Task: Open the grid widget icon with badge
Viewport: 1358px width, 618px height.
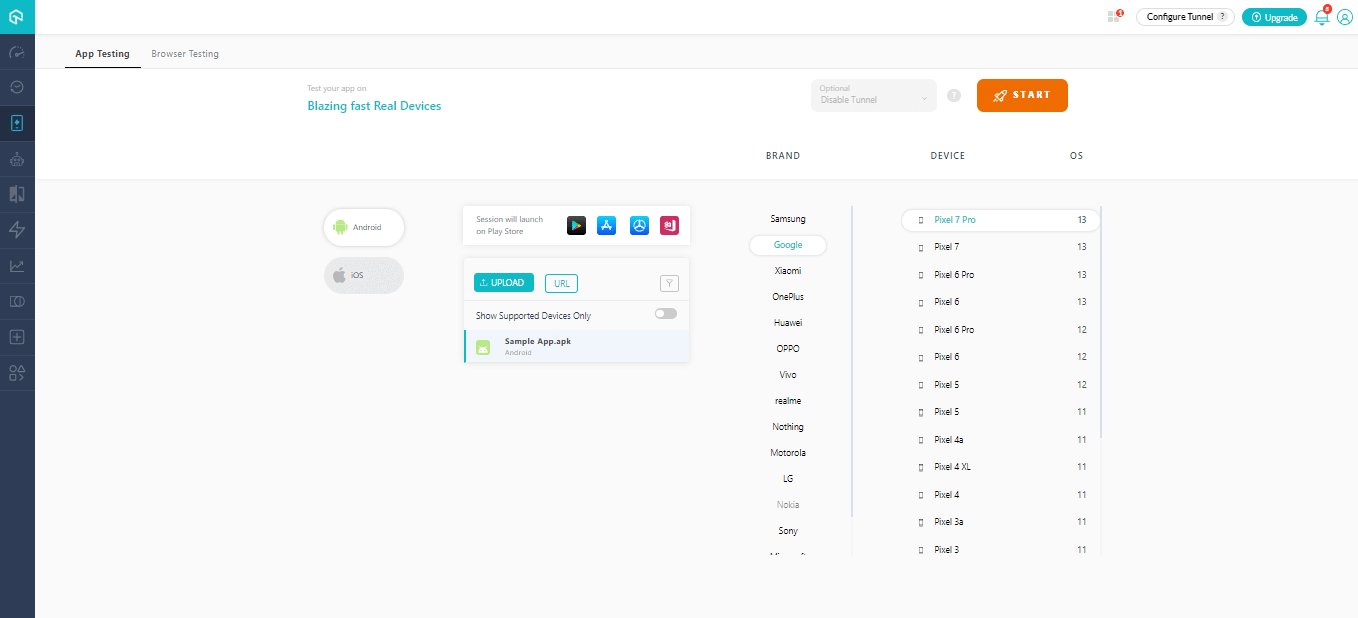Action: pyautogui.click(x=1114, y=16)
